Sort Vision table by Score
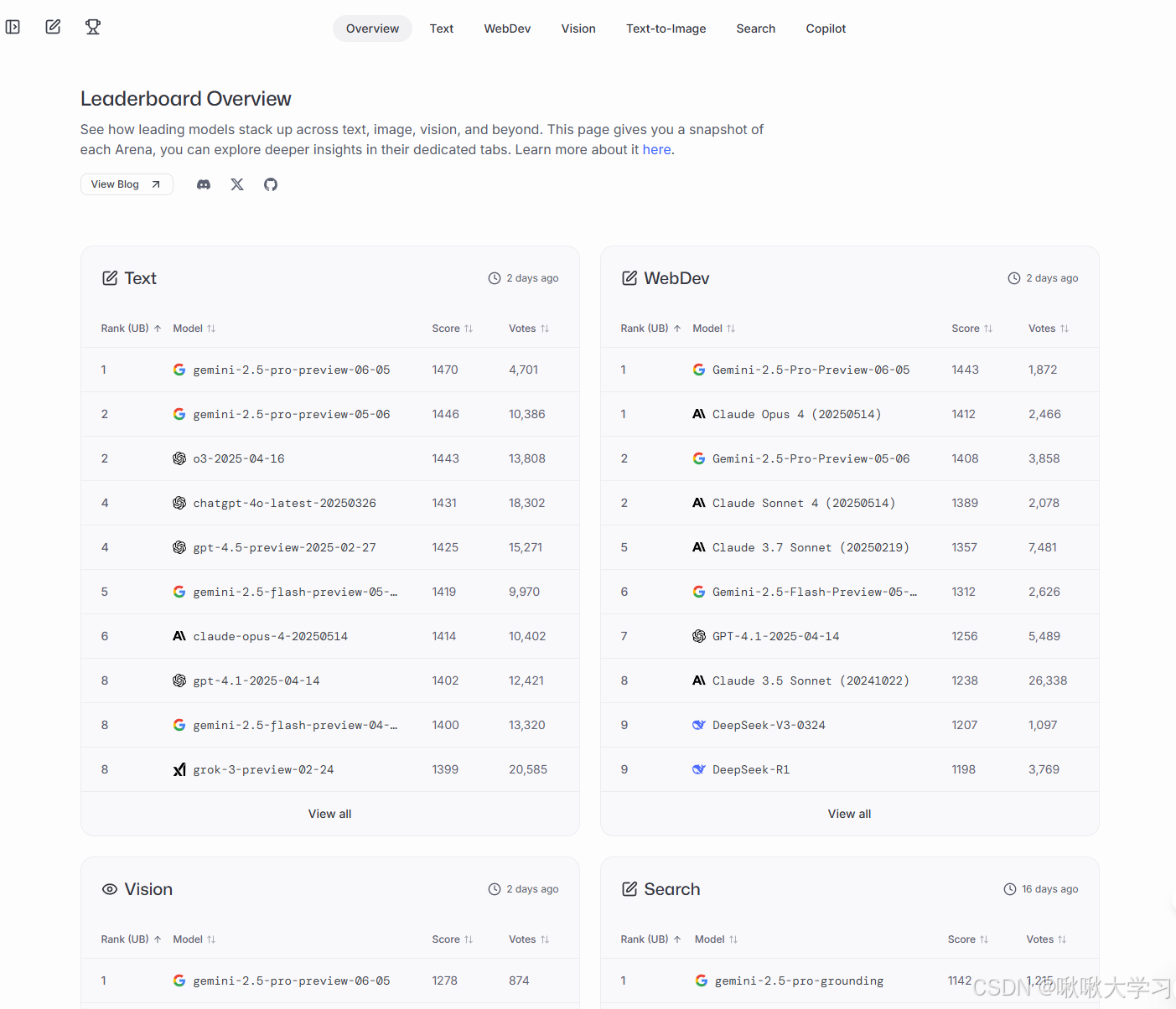Viewport: 1176px width, 1009px height. pos(453,939)
